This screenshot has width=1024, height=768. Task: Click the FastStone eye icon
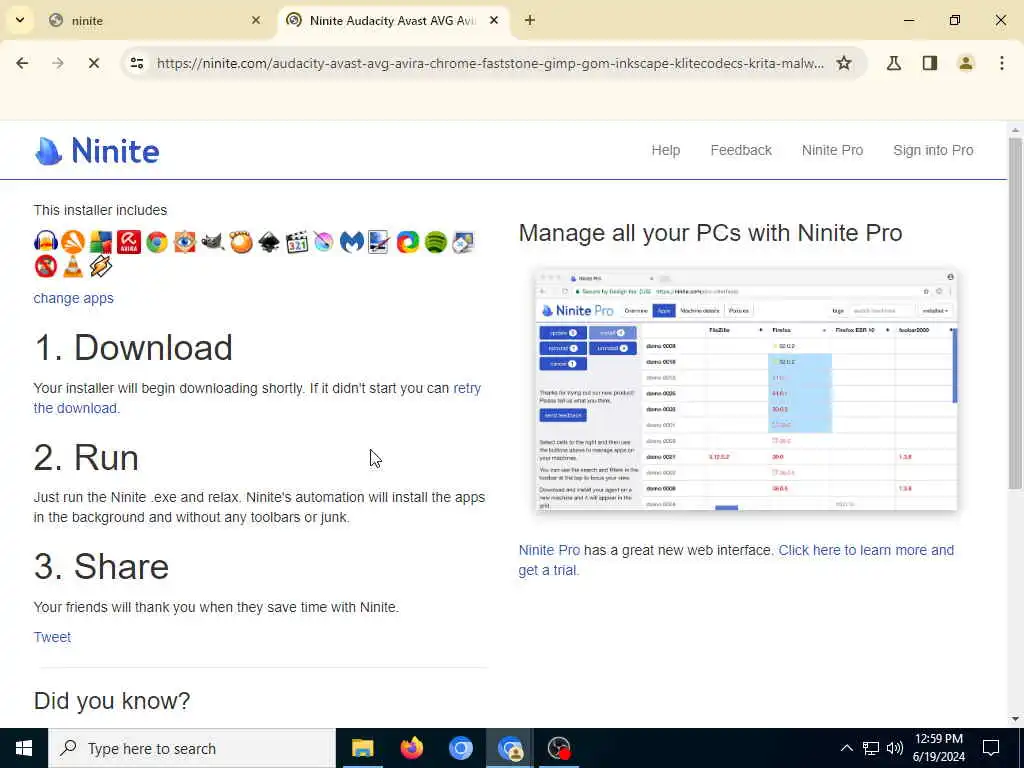pyautogui.click(x=185, y=242)
